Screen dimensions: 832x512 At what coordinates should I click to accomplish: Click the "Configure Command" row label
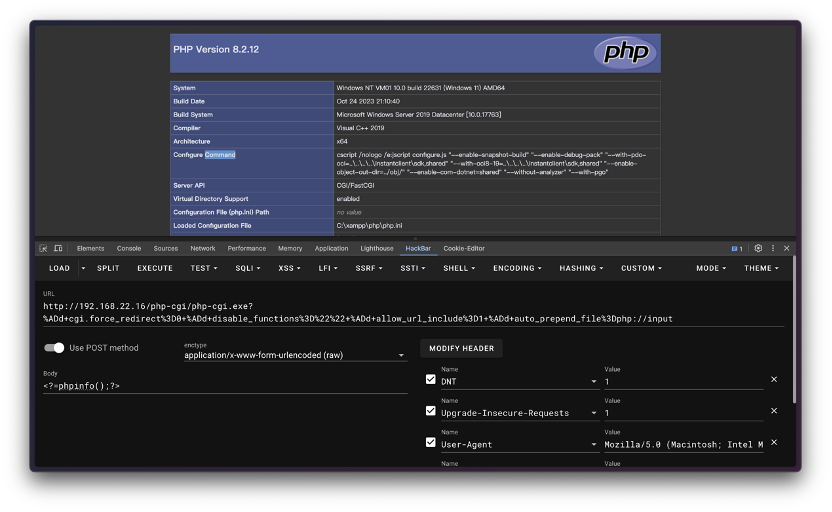point(204,154)
